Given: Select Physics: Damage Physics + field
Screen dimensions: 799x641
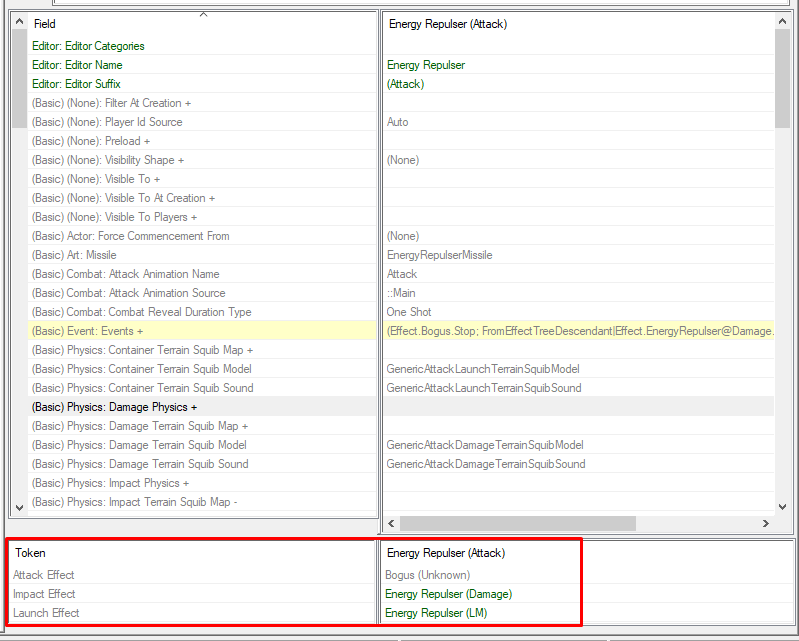Looking at the screenshot, I should coord(202,407).
